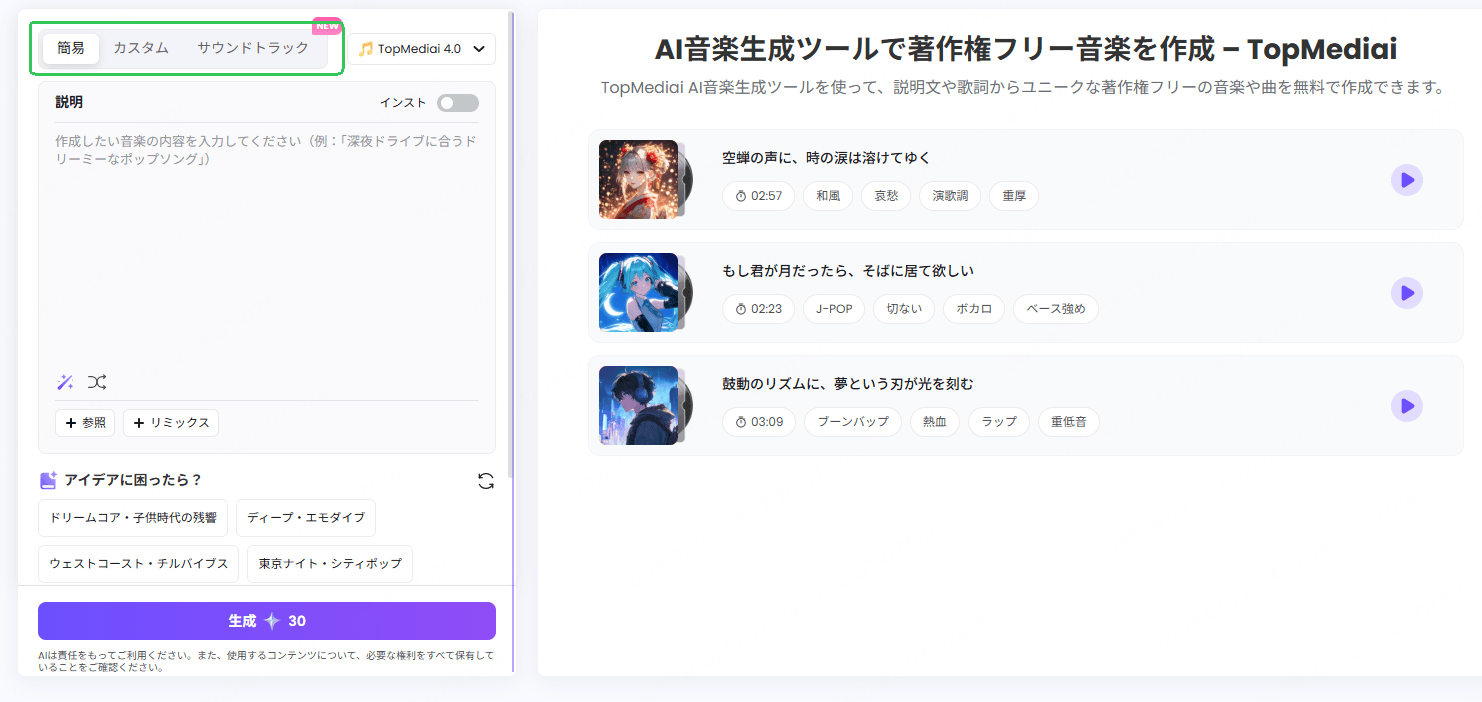Open the TopMediai 4.0 model dropdown

tap(422, 49)
